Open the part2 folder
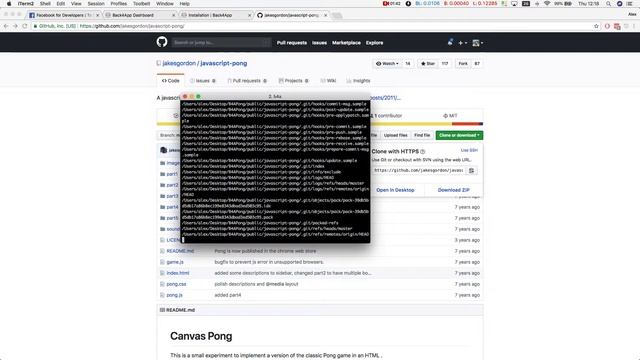640x360 pixels. (x=172, y=185)
